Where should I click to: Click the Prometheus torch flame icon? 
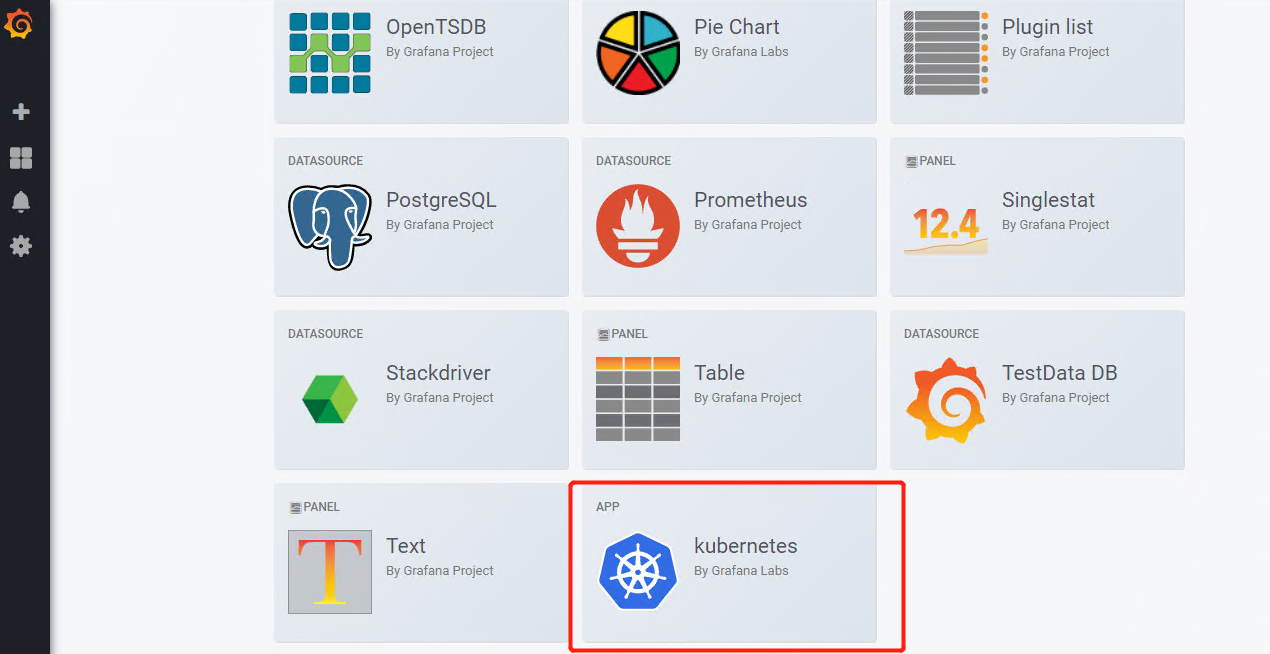click(638, 225)
